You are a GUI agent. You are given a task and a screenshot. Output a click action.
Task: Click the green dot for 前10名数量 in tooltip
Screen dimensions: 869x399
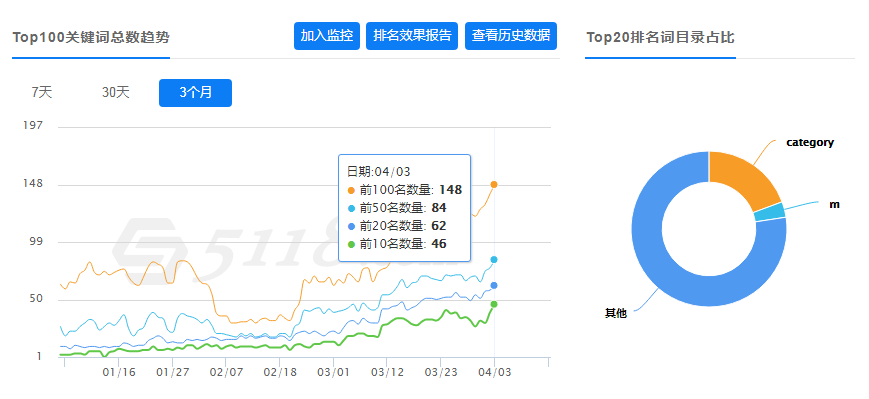click(x=351, y=244)
